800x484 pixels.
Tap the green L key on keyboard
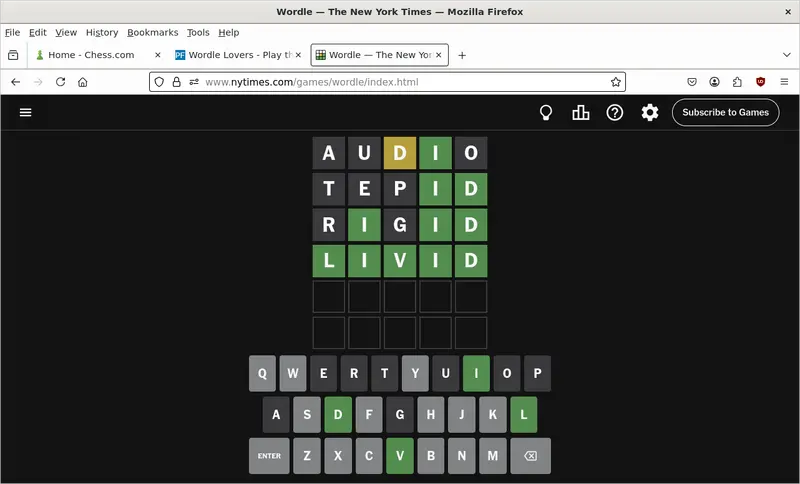523,415
